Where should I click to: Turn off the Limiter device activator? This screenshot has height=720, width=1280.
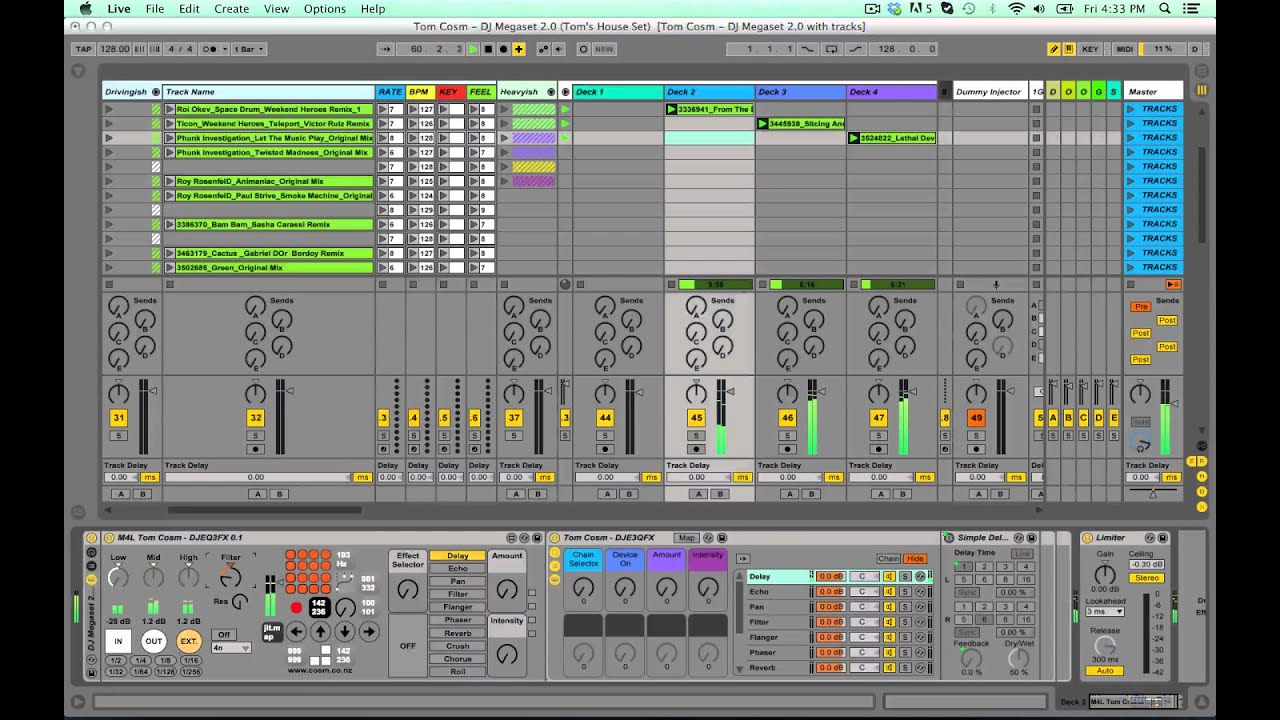pos(1088,538)
